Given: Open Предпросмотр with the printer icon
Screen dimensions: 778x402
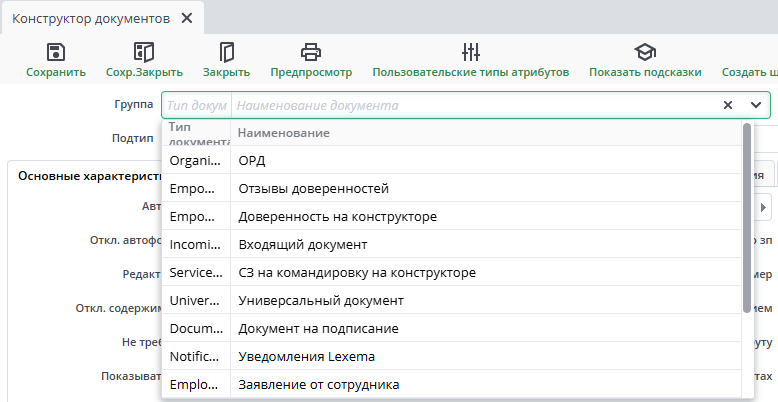Looking at the screenshot, I should point(311,53).
